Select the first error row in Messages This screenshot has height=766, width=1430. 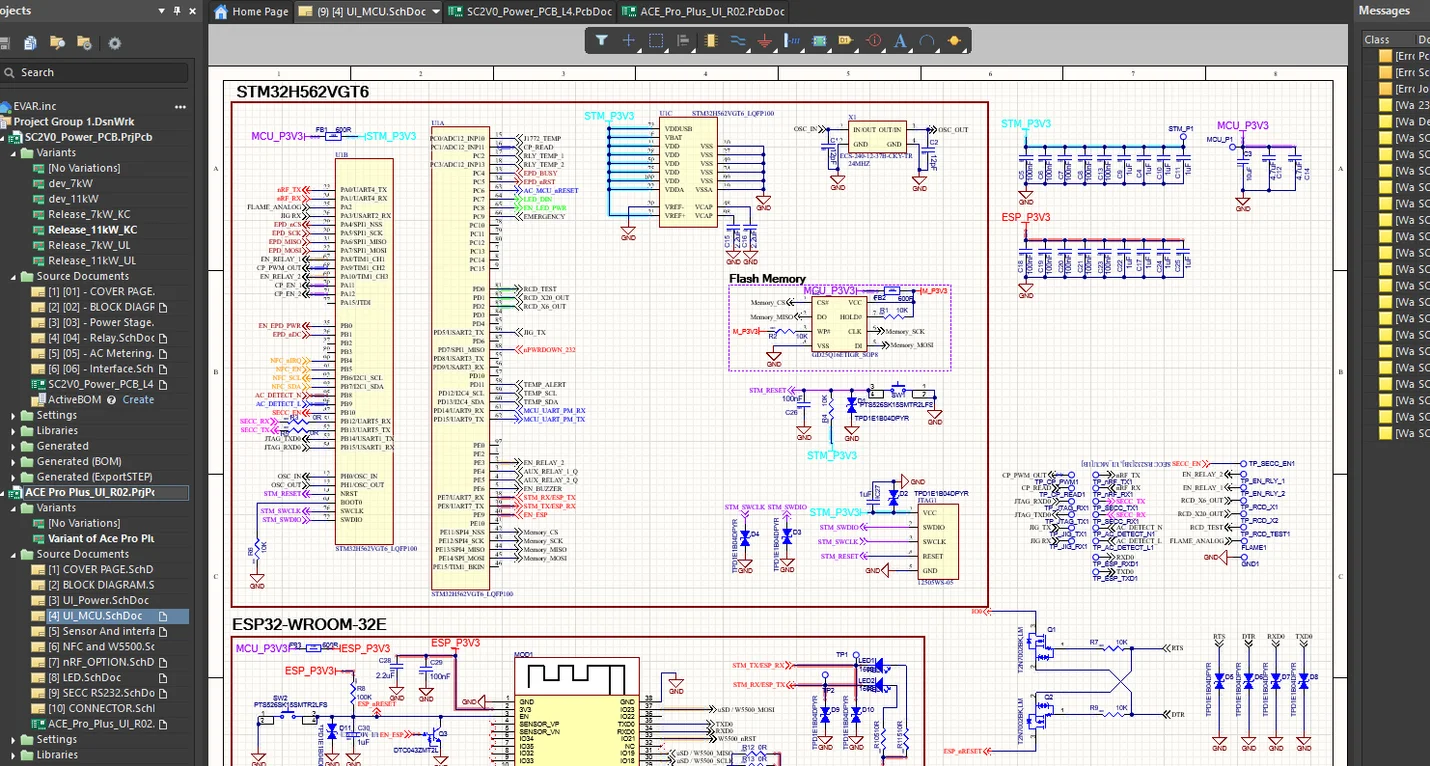[1404, 56]
